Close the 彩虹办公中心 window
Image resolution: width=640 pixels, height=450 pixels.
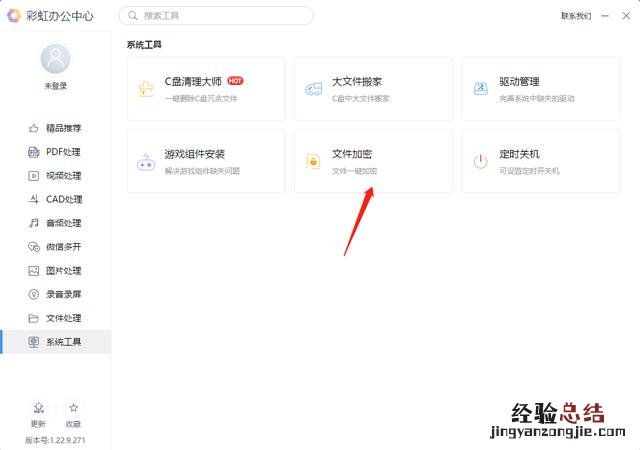pyautogui.click(x=626, y=16)
